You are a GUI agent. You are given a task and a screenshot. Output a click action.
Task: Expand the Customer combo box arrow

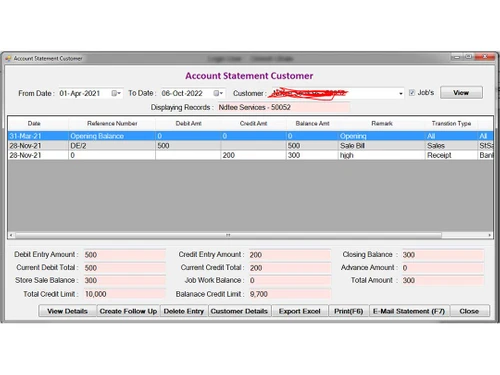click(401, 94)
